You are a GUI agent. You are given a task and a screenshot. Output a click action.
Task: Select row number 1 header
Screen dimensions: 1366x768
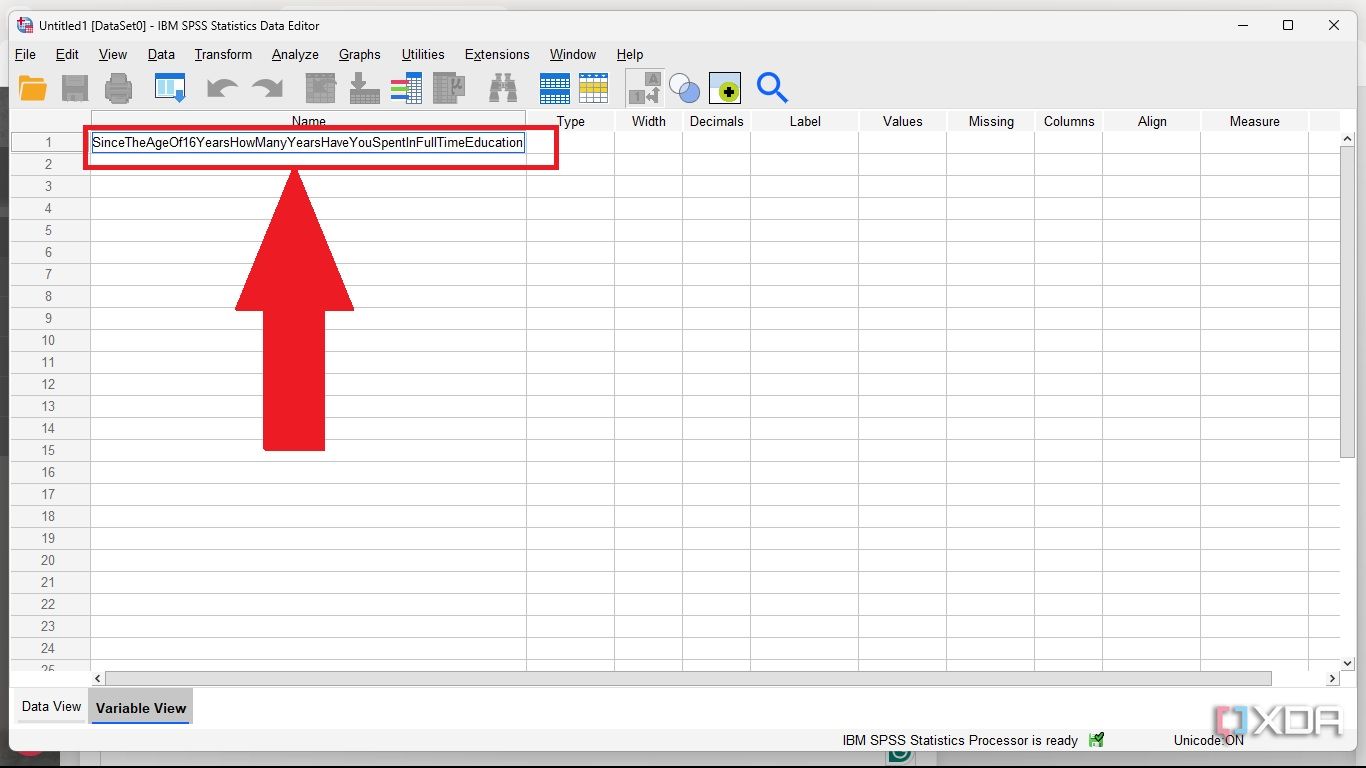click(50, 142)
